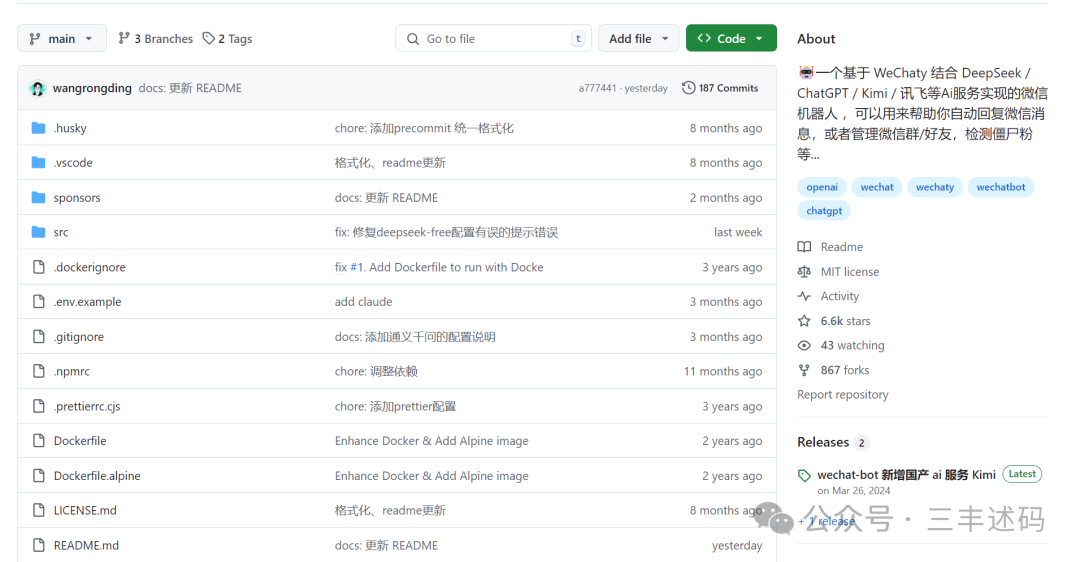1080x562 pixels.
Task: Open the Dockerfile file name
Action: [x=80, y=441]
